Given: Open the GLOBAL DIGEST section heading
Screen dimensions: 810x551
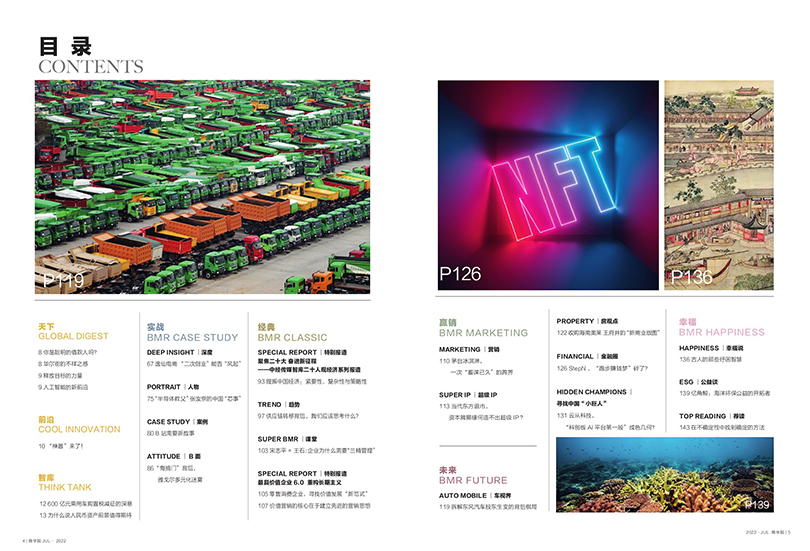Looking at the screenshot, I should 73,338.
